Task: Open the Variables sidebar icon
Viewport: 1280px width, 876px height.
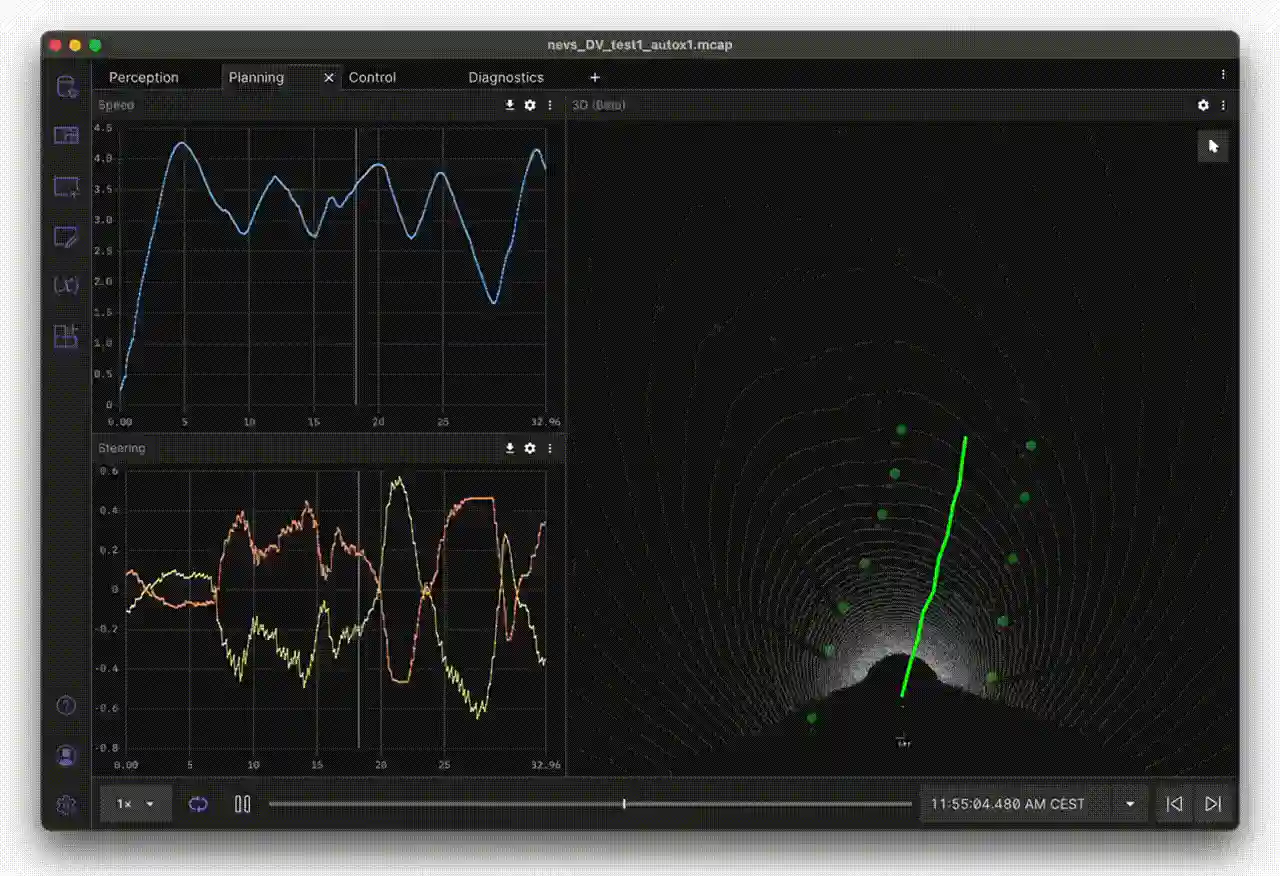Action: point(66,286)
